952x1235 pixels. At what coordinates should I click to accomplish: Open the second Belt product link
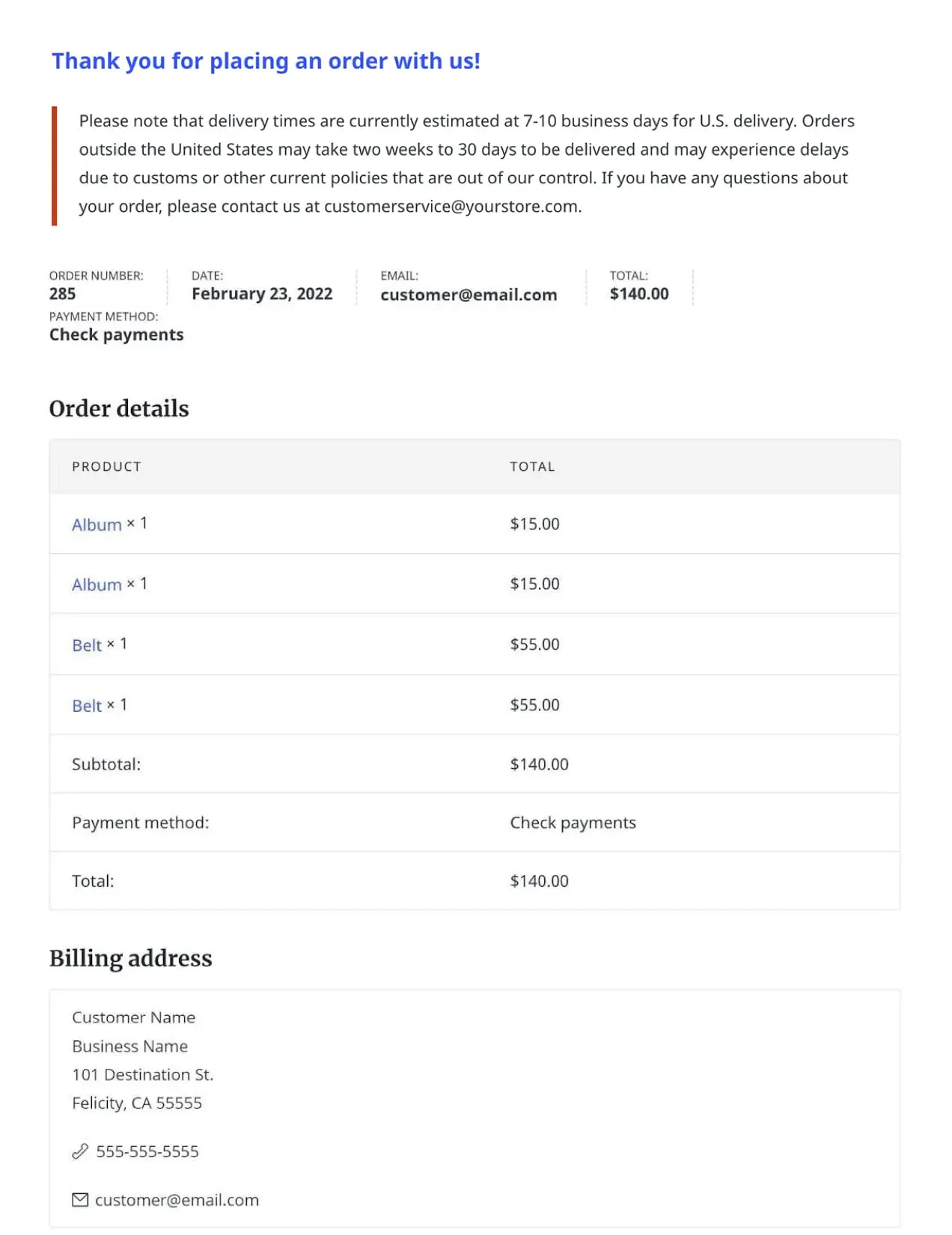pos(87,706)
